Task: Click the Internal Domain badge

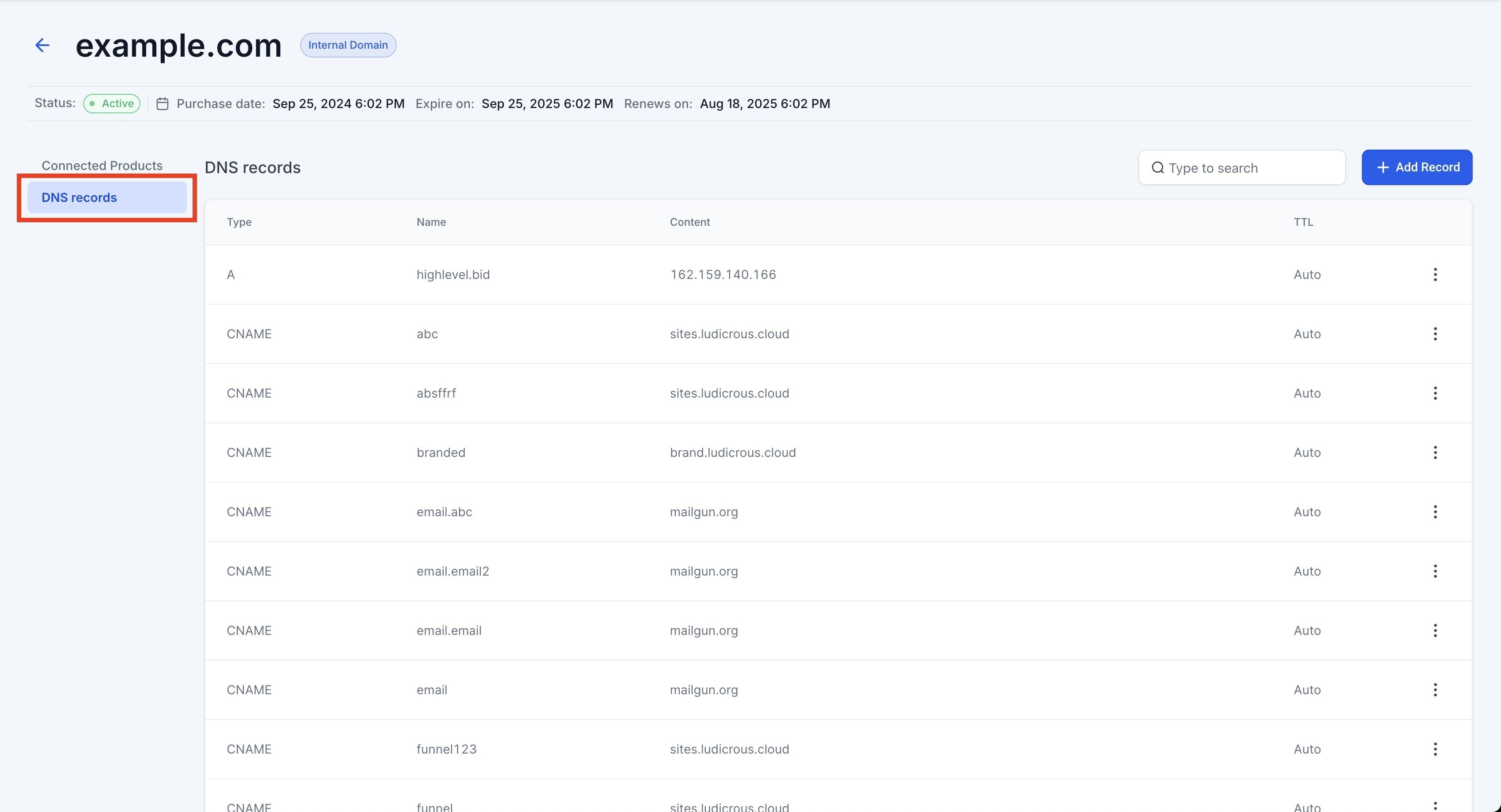Action: tap(348, 46)
